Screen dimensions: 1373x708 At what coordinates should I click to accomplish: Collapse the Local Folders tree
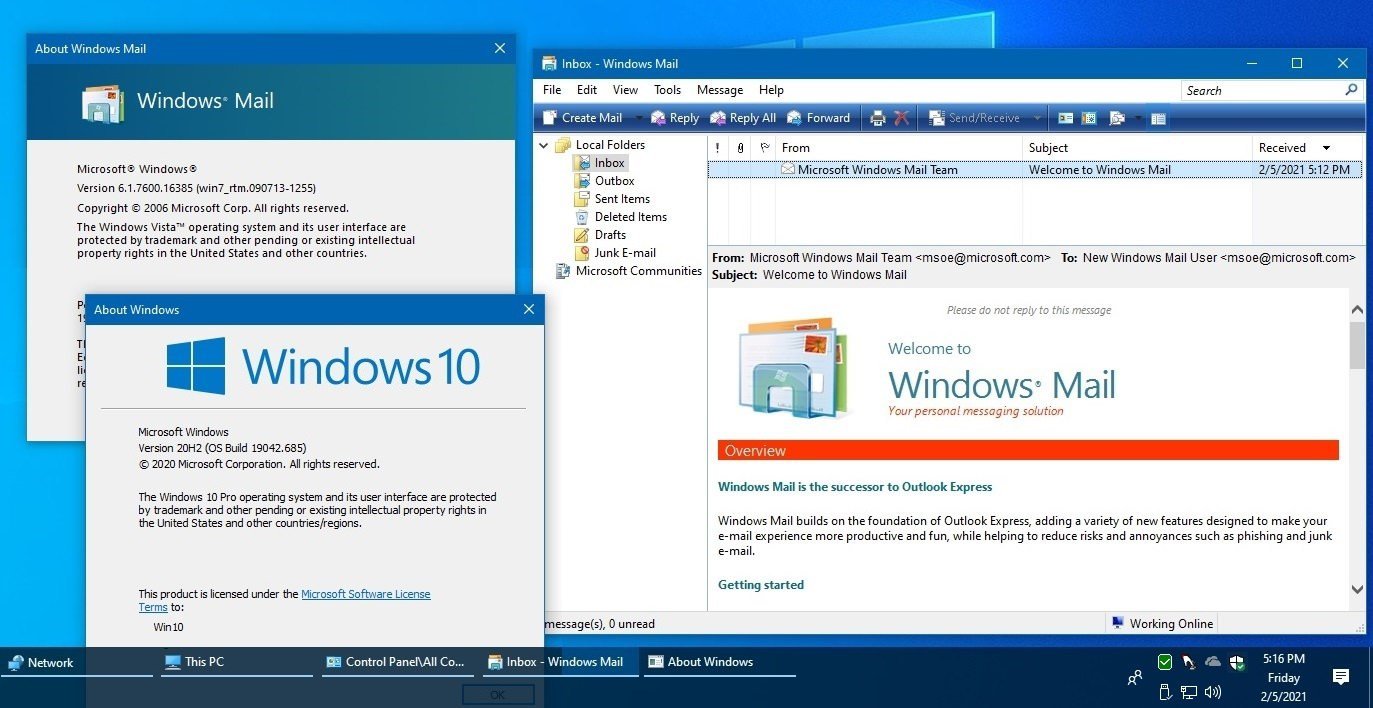click(x=545, y=145)
